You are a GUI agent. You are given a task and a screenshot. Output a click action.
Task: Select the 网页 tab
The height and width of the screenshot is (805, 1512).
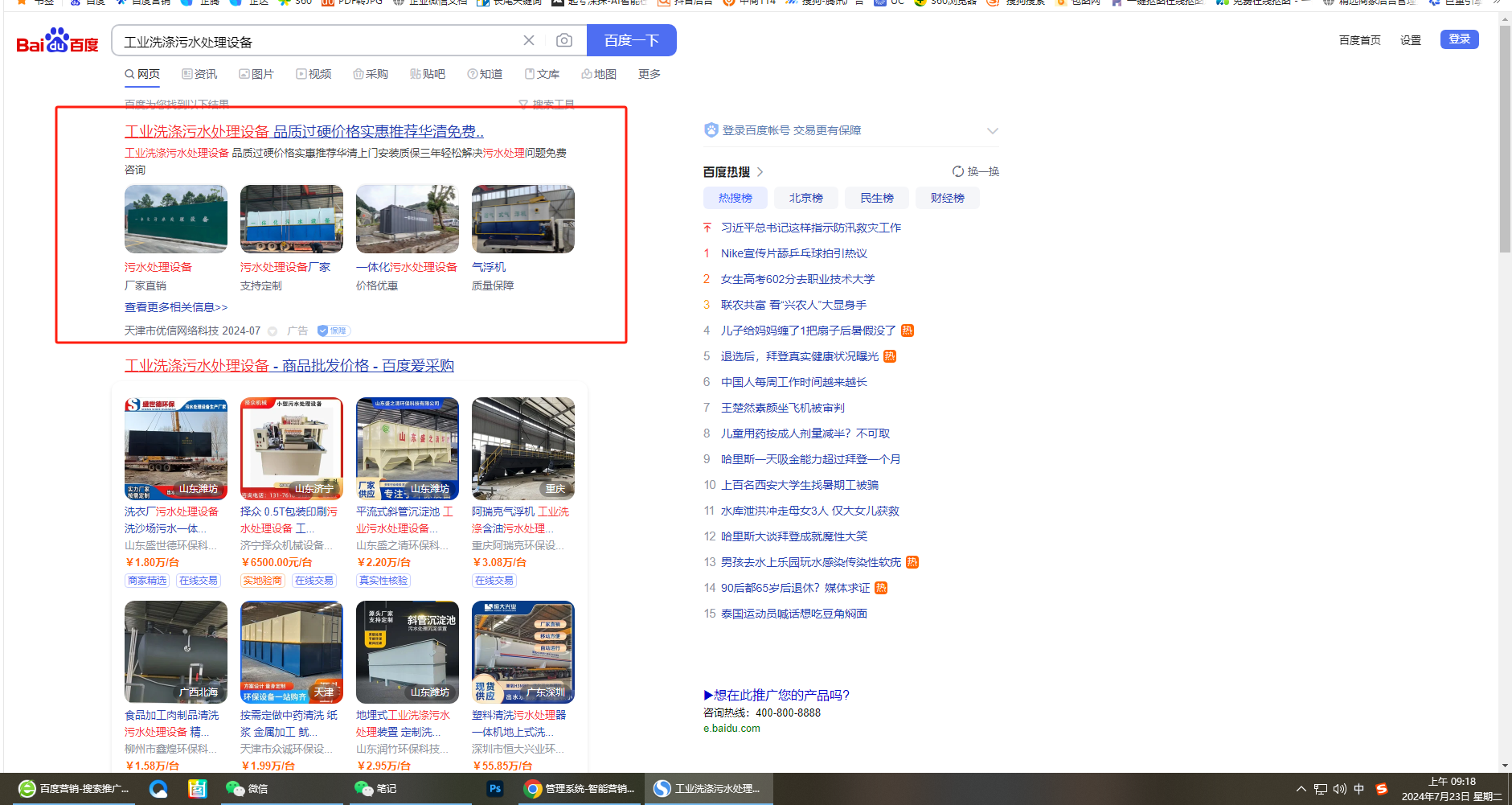142,74
